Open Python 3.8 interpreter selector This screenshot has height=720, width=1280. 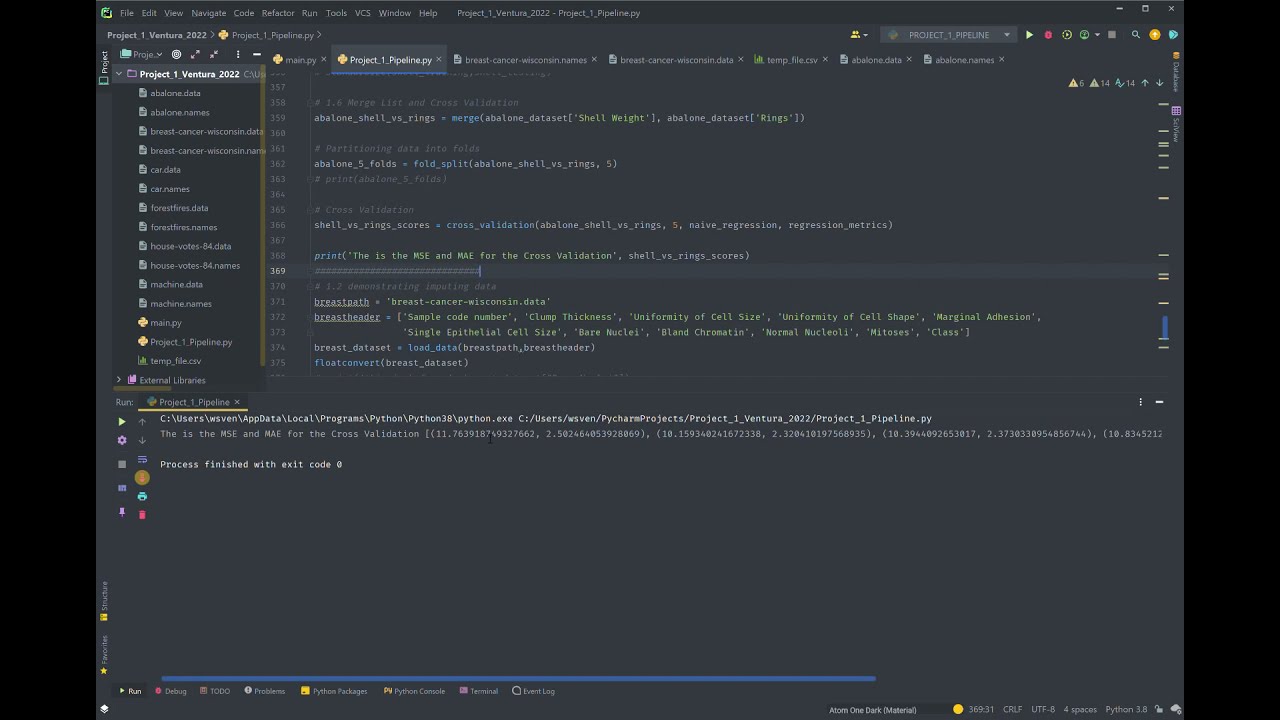tap(1126, 709)
